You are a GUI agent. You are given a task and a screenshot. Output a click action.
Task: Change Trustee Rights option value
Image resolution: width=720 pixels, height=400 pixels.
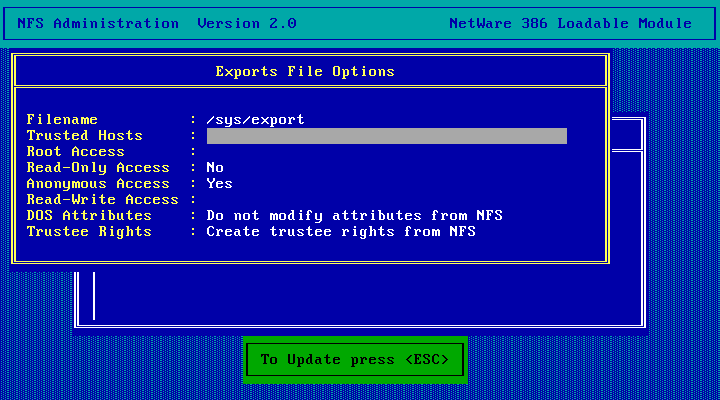pos(341,231)
